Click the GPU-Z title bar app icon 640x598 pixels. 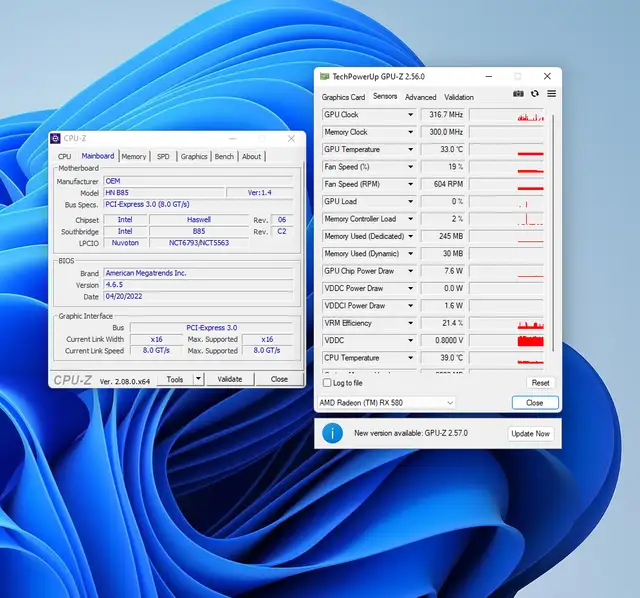tap(324, 76)
